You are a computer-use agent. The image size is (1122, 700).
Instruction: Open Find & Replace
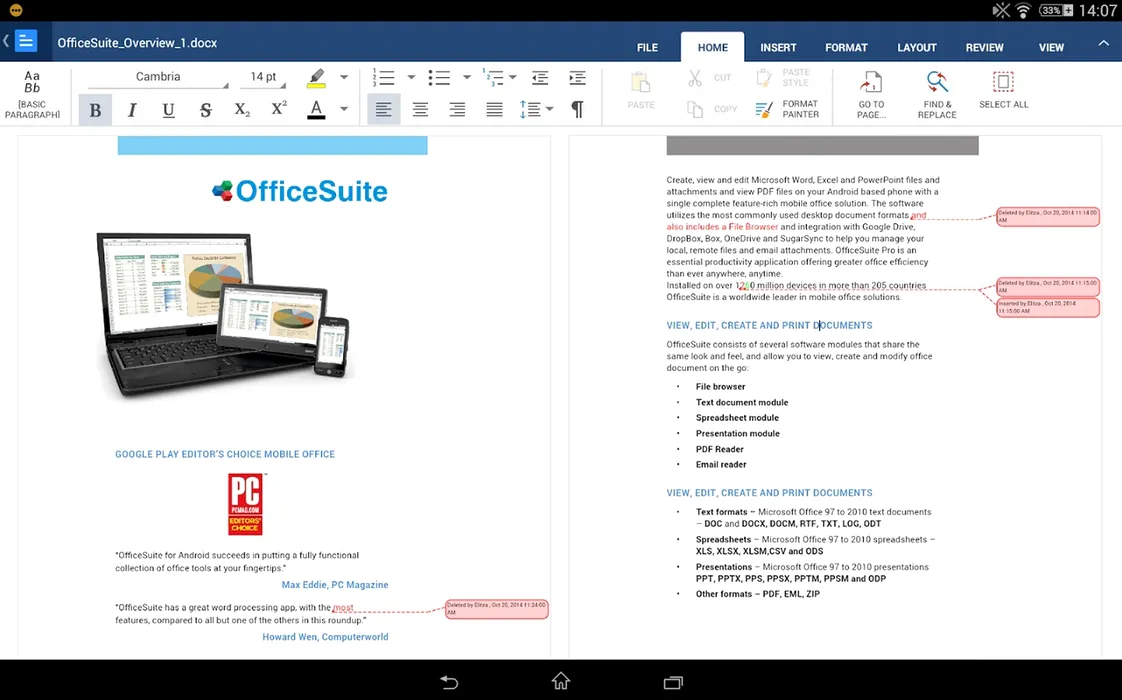point(937,94)
